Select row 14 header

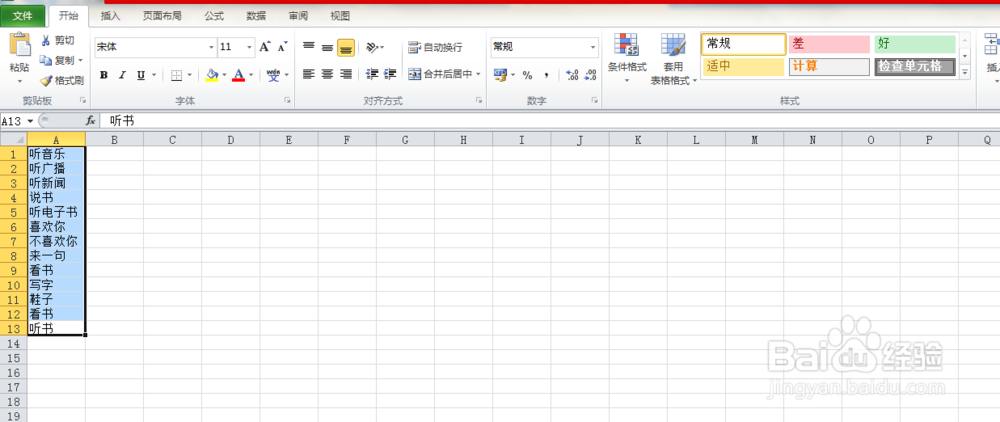[x=13, y=344]
